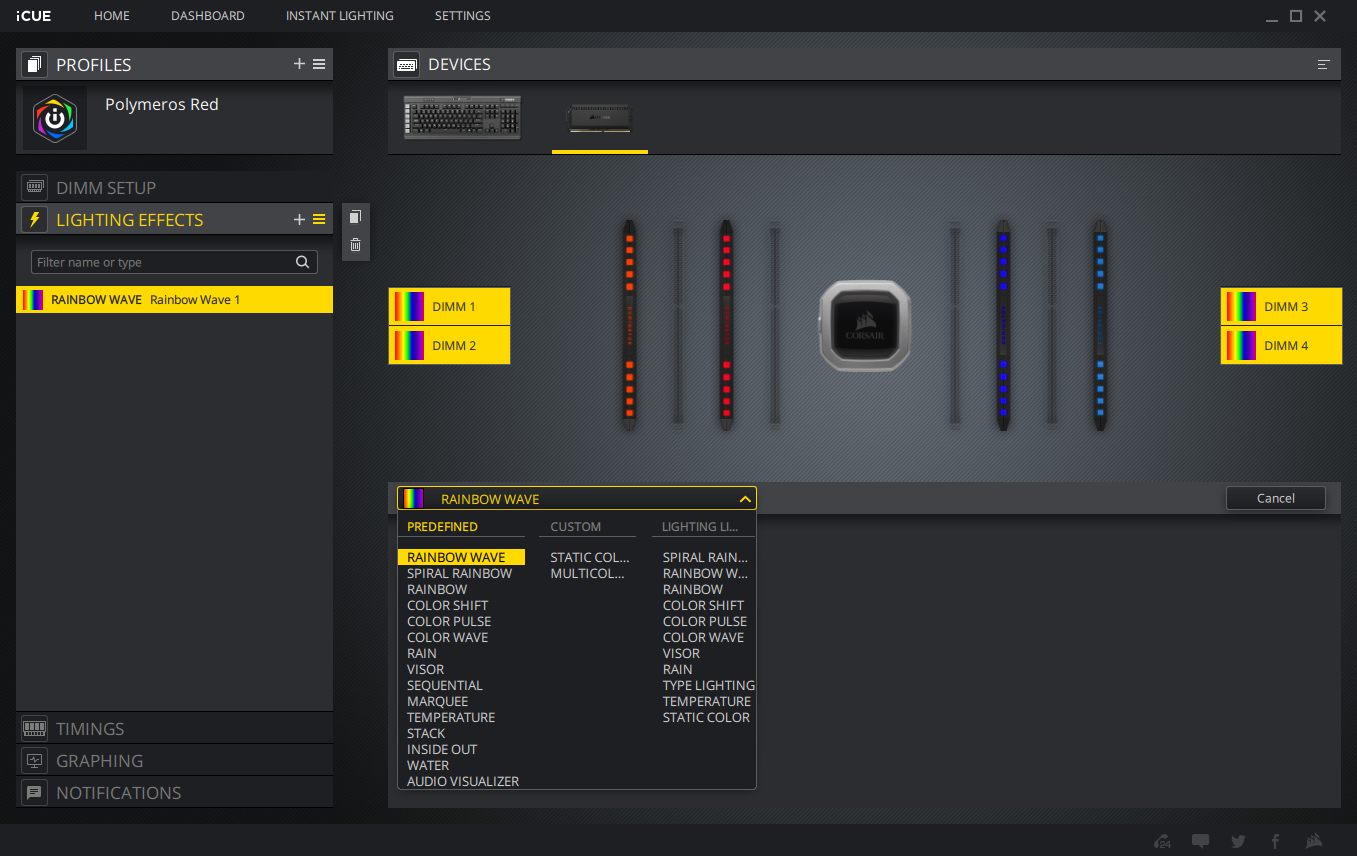1357x856 pixels.
Task: Toggle DIMM 1 selection
Action: [x=449, y=307]
